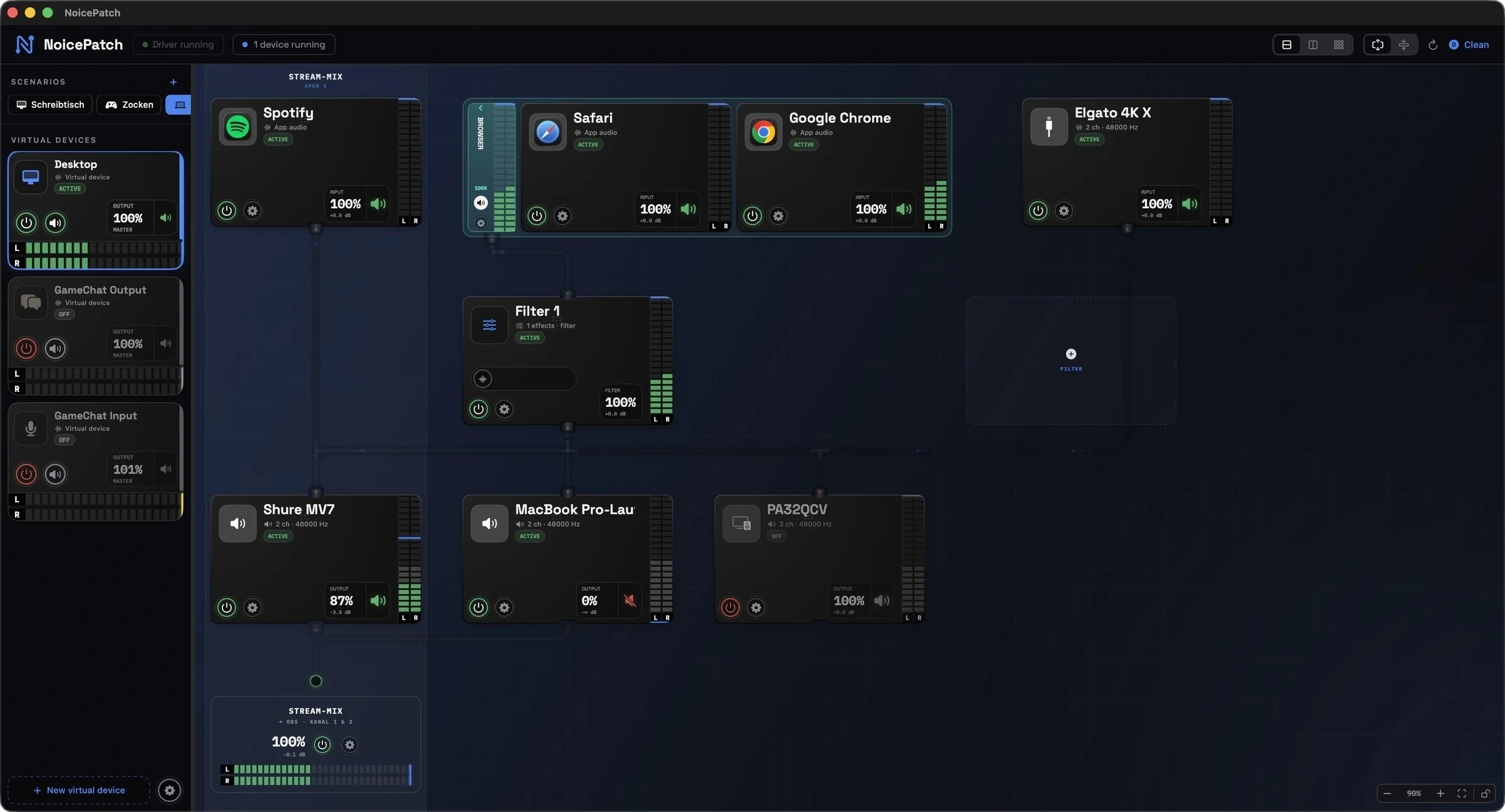Click the Google Chrome app icon
1505x812 pixels.
click(763, 132)
